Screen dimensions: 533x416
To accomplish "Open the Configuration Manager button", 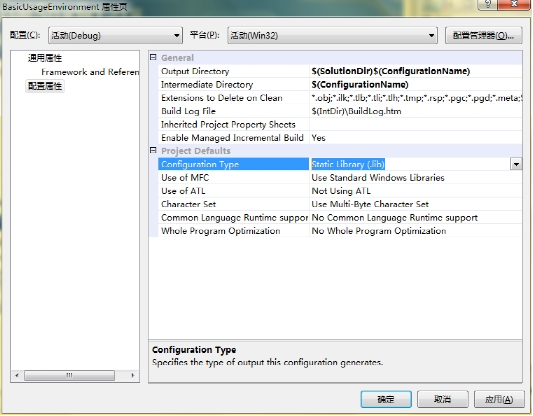I will click(483, 35).
